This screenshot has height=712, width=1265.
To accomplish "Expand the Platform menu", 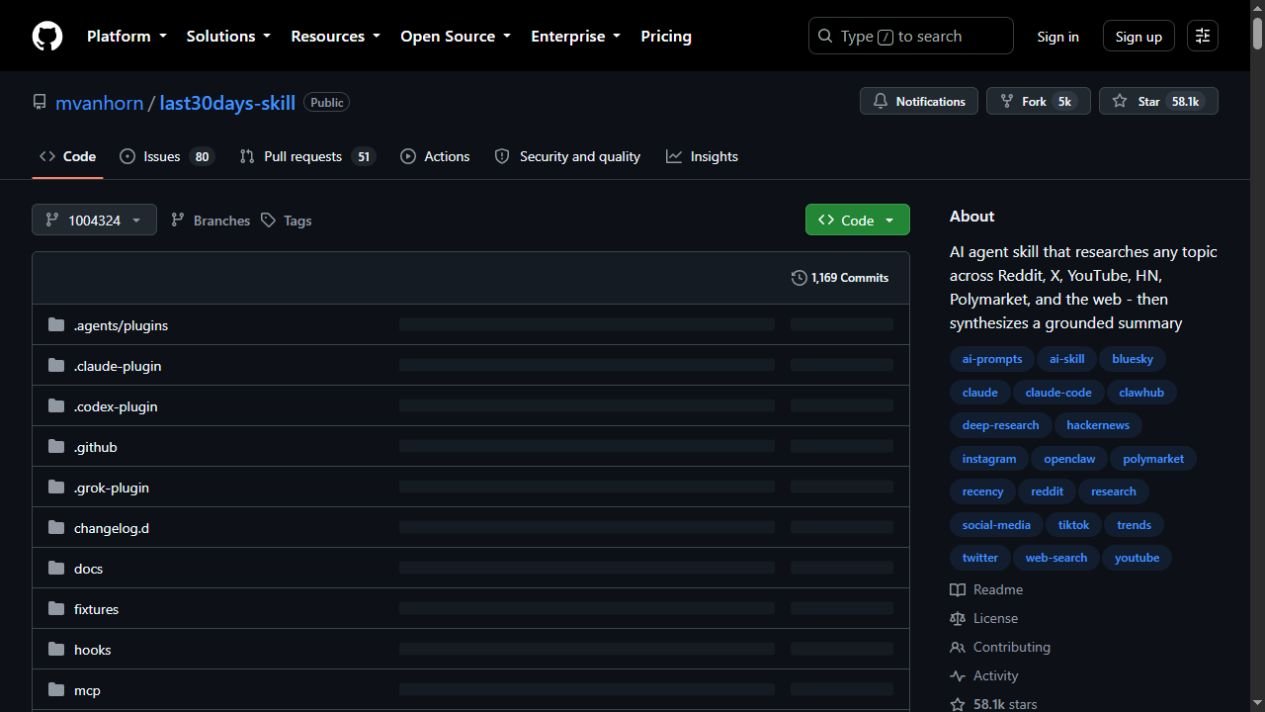I will pyautogui.click(x=126, y=36).
